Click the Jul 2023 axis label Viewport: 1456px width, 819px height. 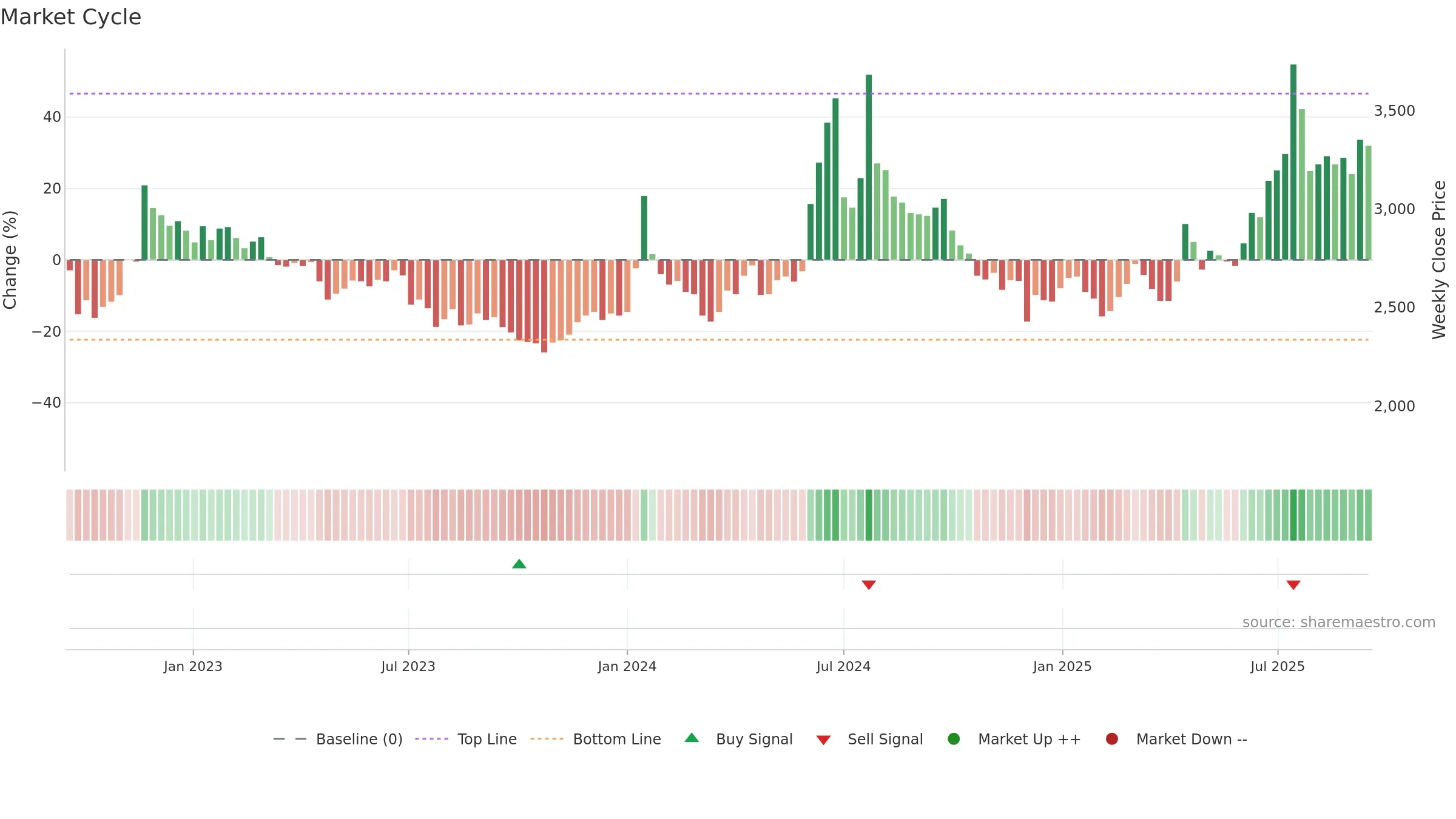click(x=408, y=667)
